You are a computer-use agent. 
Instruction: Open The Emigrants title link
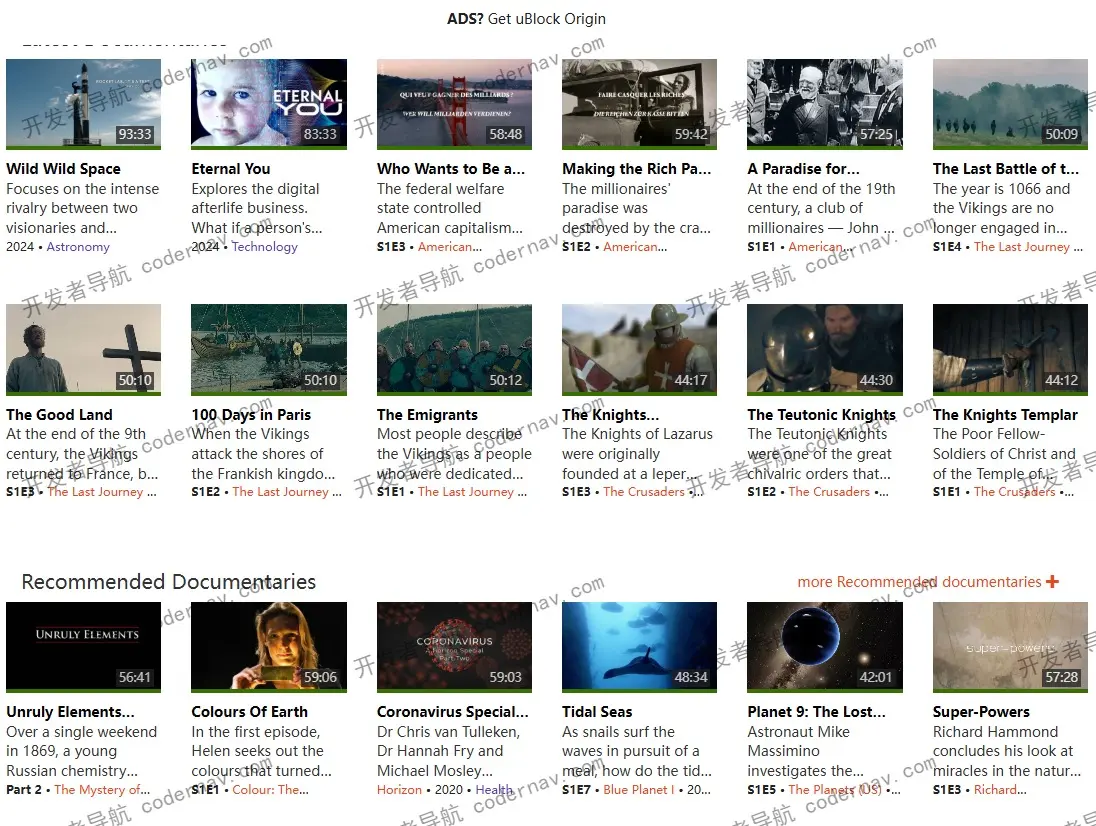tap(427, 415)
